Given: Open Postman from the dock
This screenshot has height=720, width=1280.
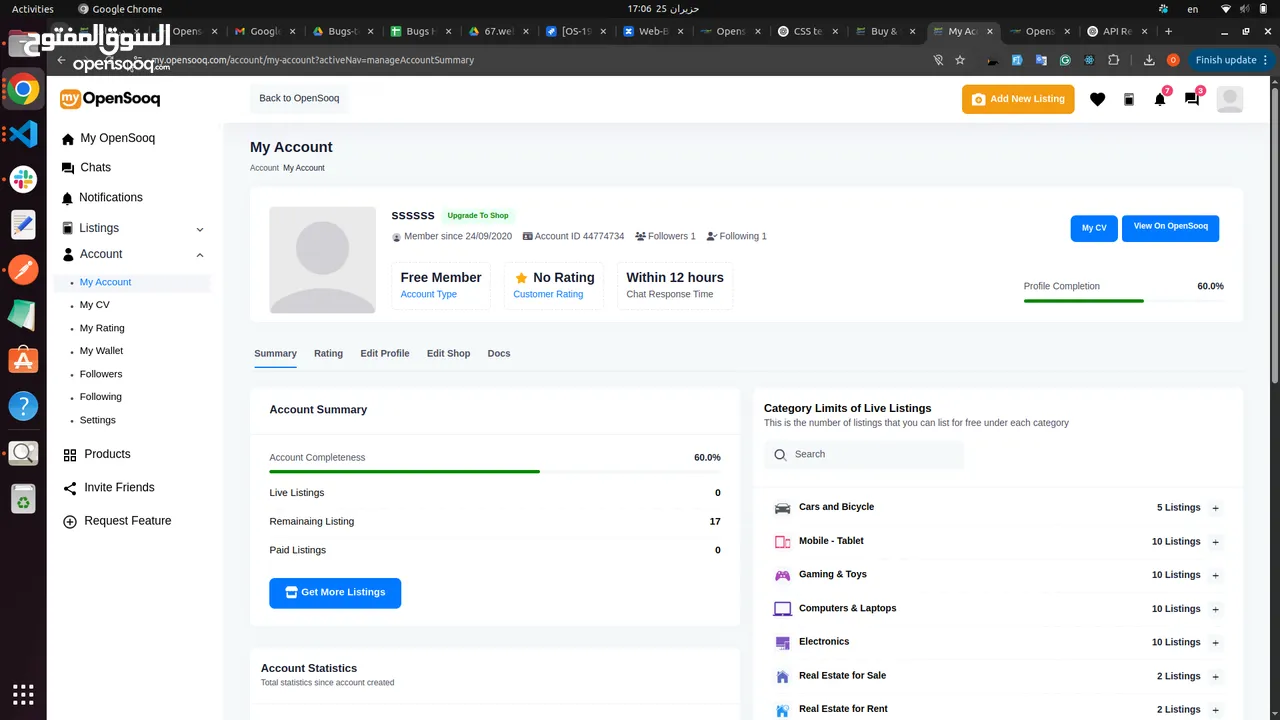Looking at the screenshot, I should (x=23, y=270).
